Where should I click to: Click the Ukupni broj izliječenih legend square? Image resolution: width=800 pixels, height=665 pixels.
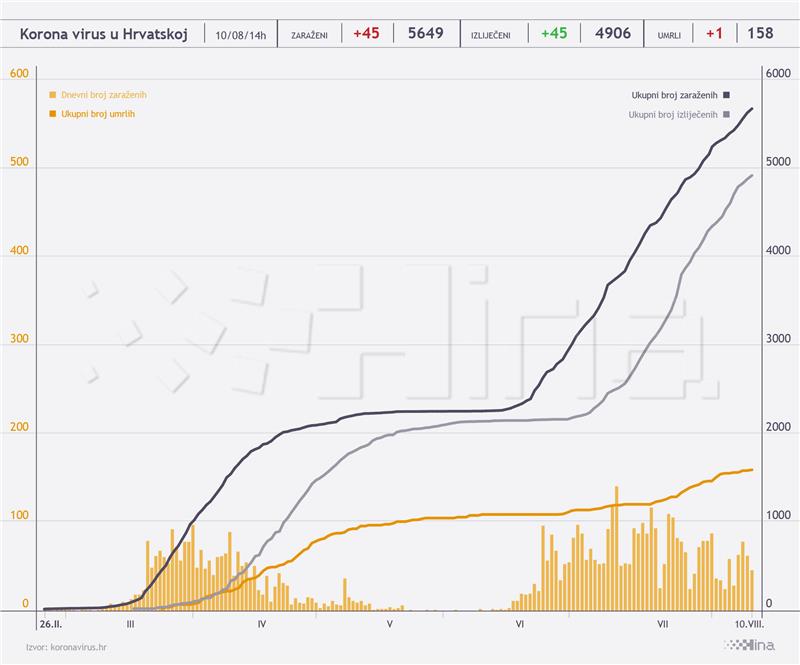tap(727, 114)
